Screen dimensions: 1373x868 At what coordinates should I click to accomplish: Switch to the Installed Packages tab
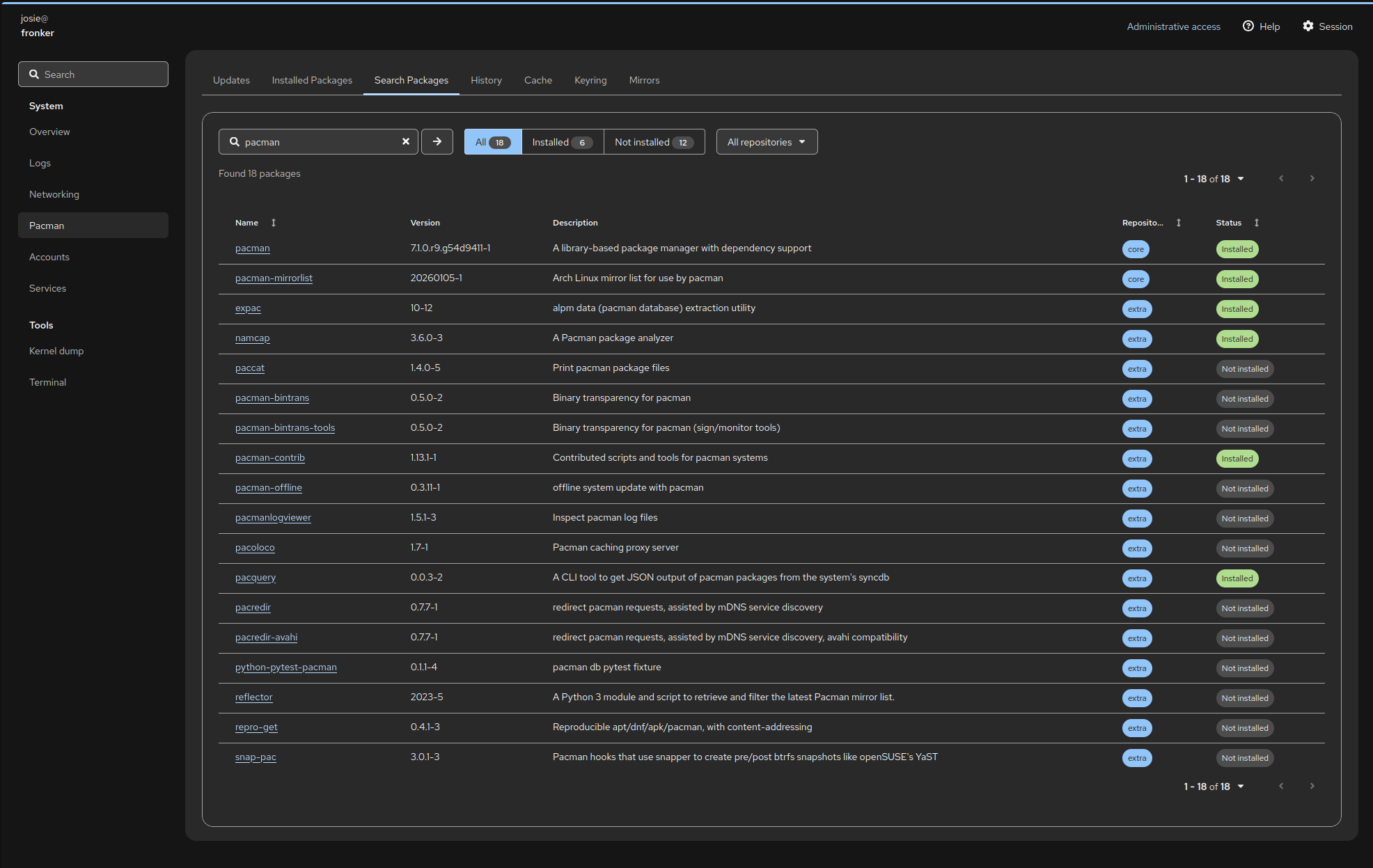tap(312, 80)
